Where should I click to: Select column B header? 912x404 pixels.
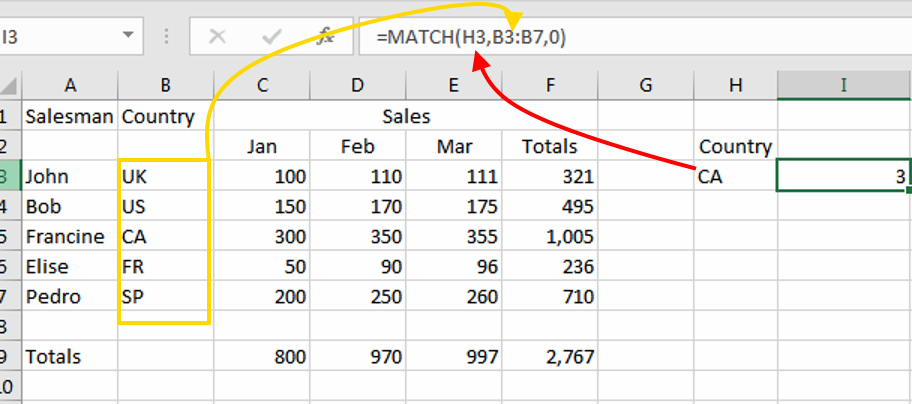pyautogui.click(x=165, y=86)
